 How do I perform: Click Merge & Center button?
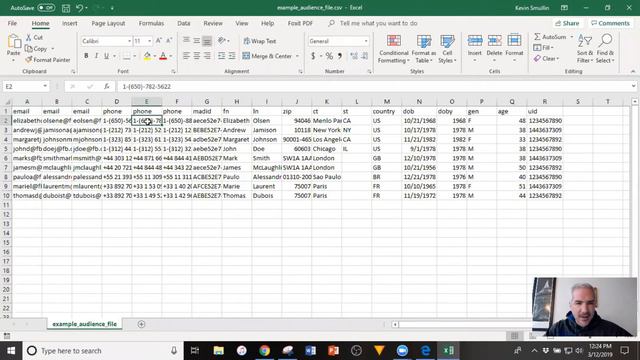coord(268,56)
